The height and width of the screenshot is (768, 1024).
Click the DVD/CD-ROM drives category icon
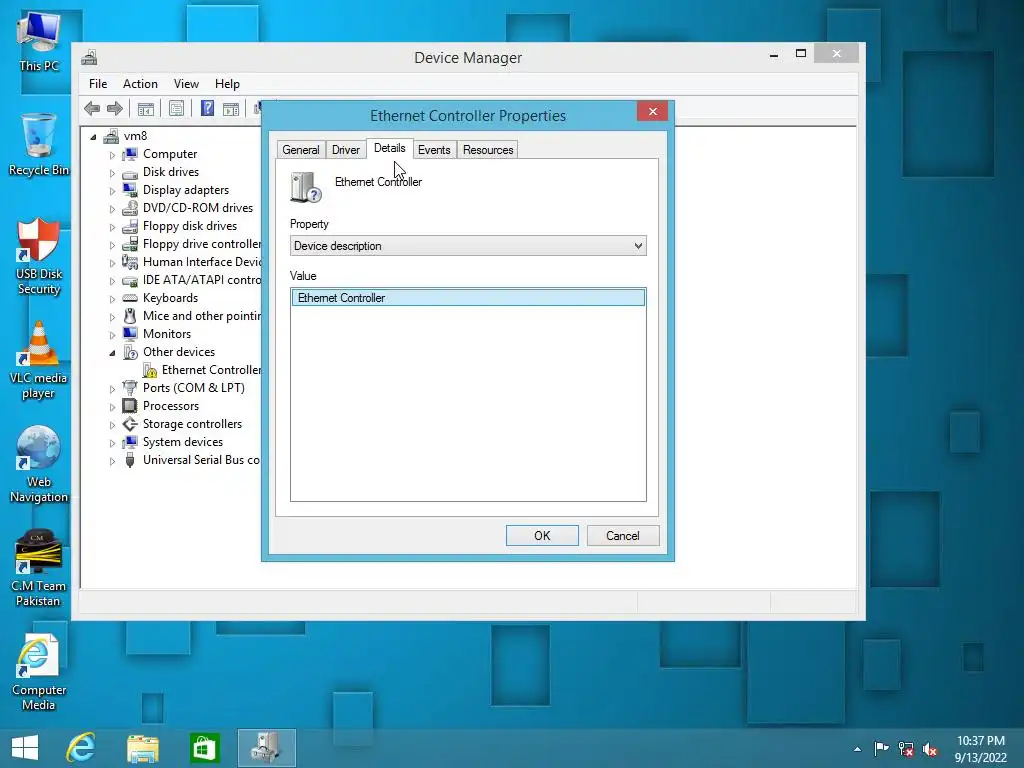[x=130, y=208]
